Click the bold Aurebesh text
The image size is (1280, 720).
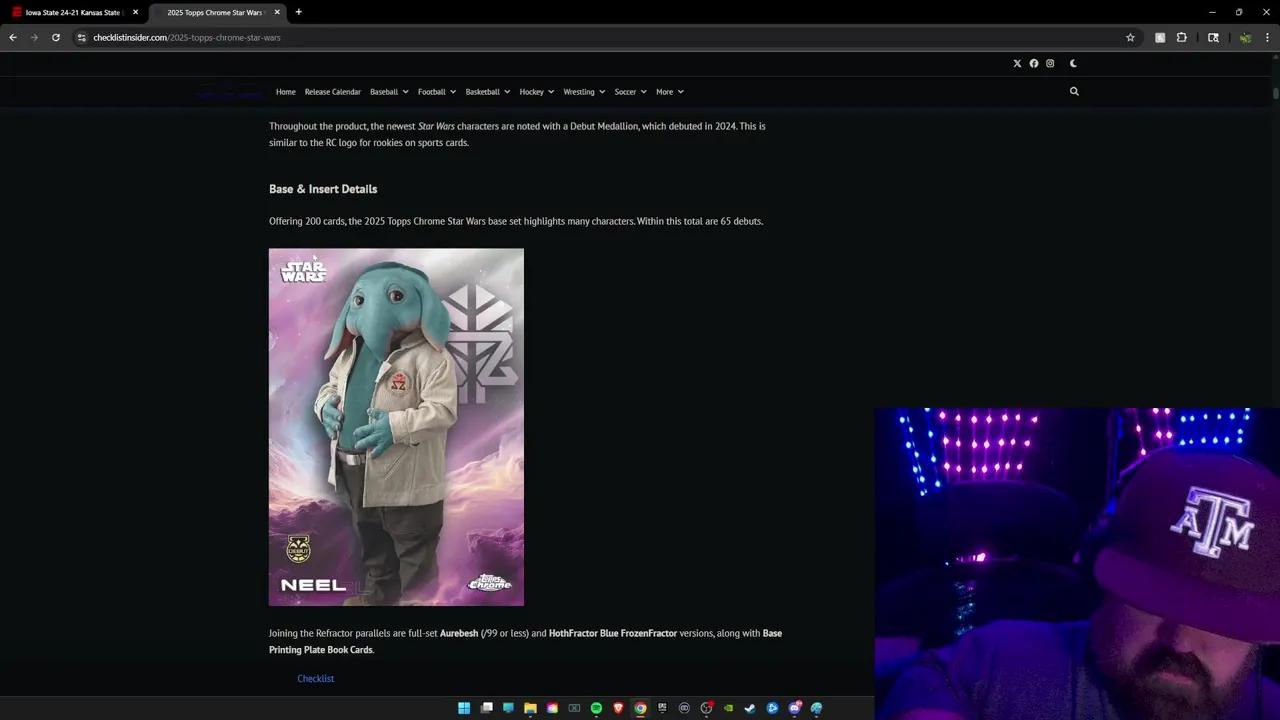coord(459,633)
